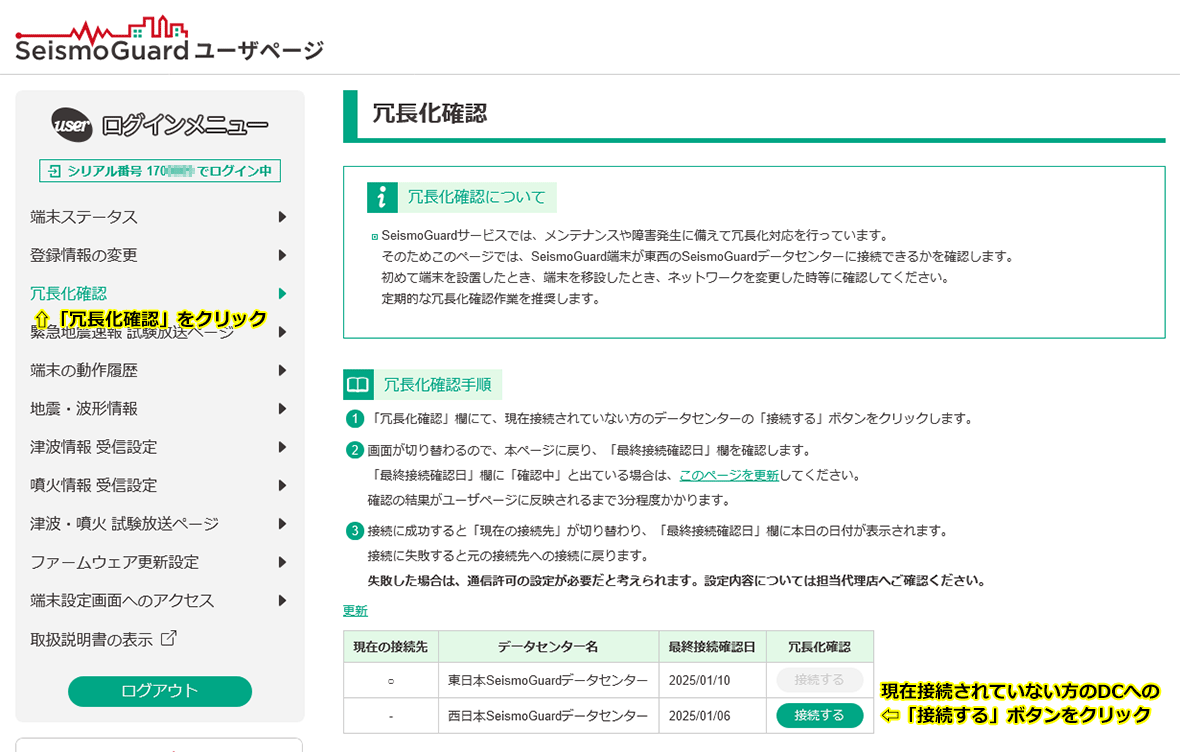1180x752 pixels.
Task: Click the user badge icon in login menu
Action: coord(72,125)
